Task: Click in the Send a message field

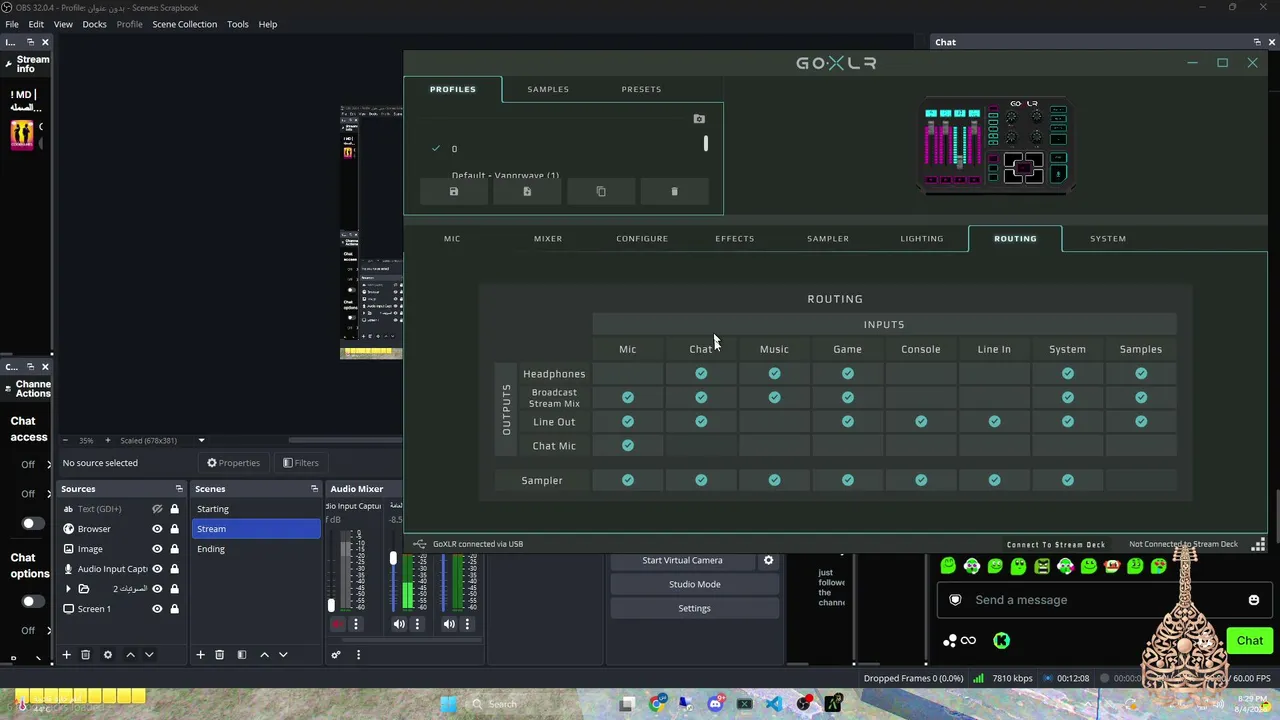Action: tap(1104, 600)
